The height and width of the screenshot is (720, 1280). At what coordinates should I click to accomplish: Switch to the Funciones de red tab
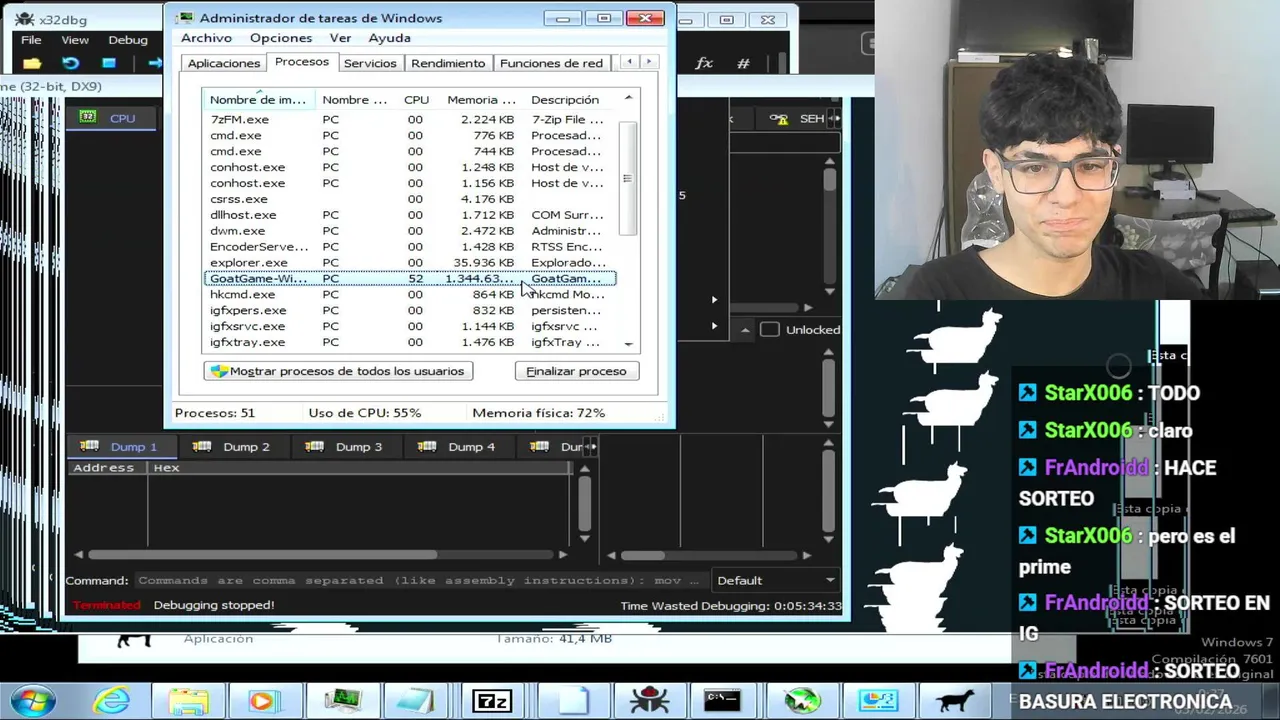[551, 63]
